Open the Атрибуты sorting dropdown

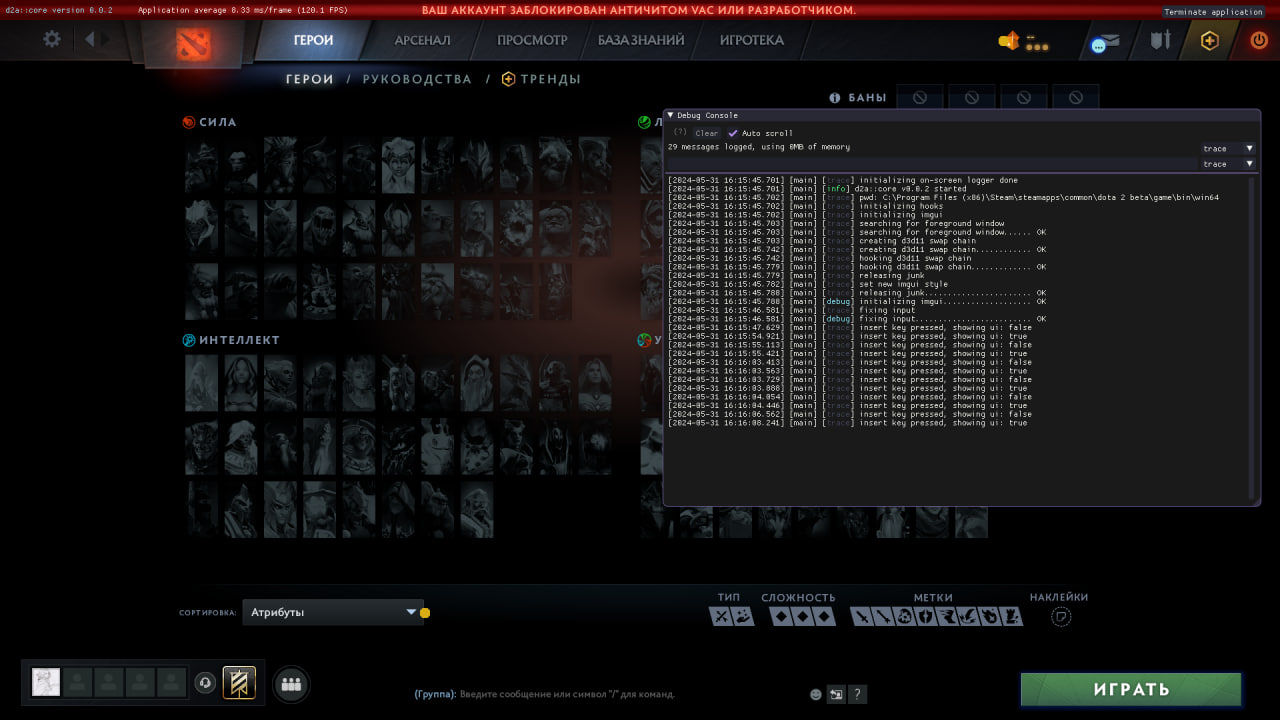pyautogui.click(x=332, y=612)
